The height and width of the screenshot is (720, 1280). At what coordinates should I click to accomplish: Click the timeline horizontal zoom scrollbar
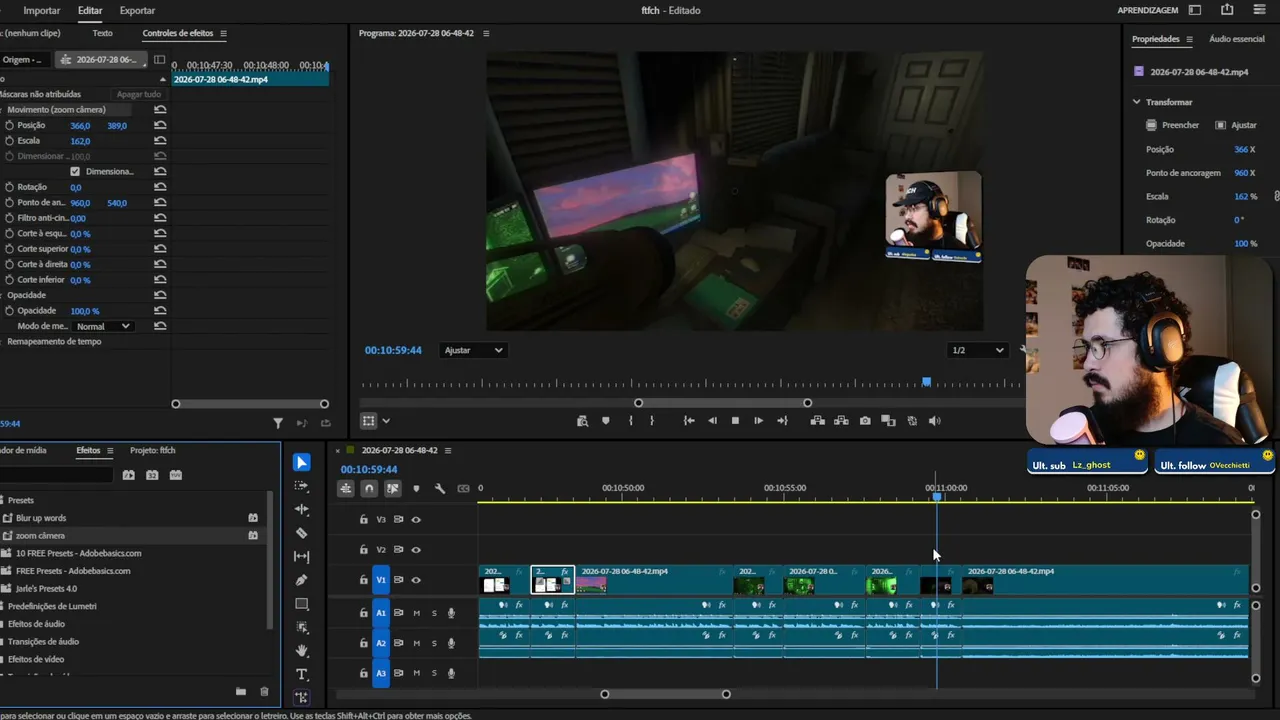(x=665, y=694)
